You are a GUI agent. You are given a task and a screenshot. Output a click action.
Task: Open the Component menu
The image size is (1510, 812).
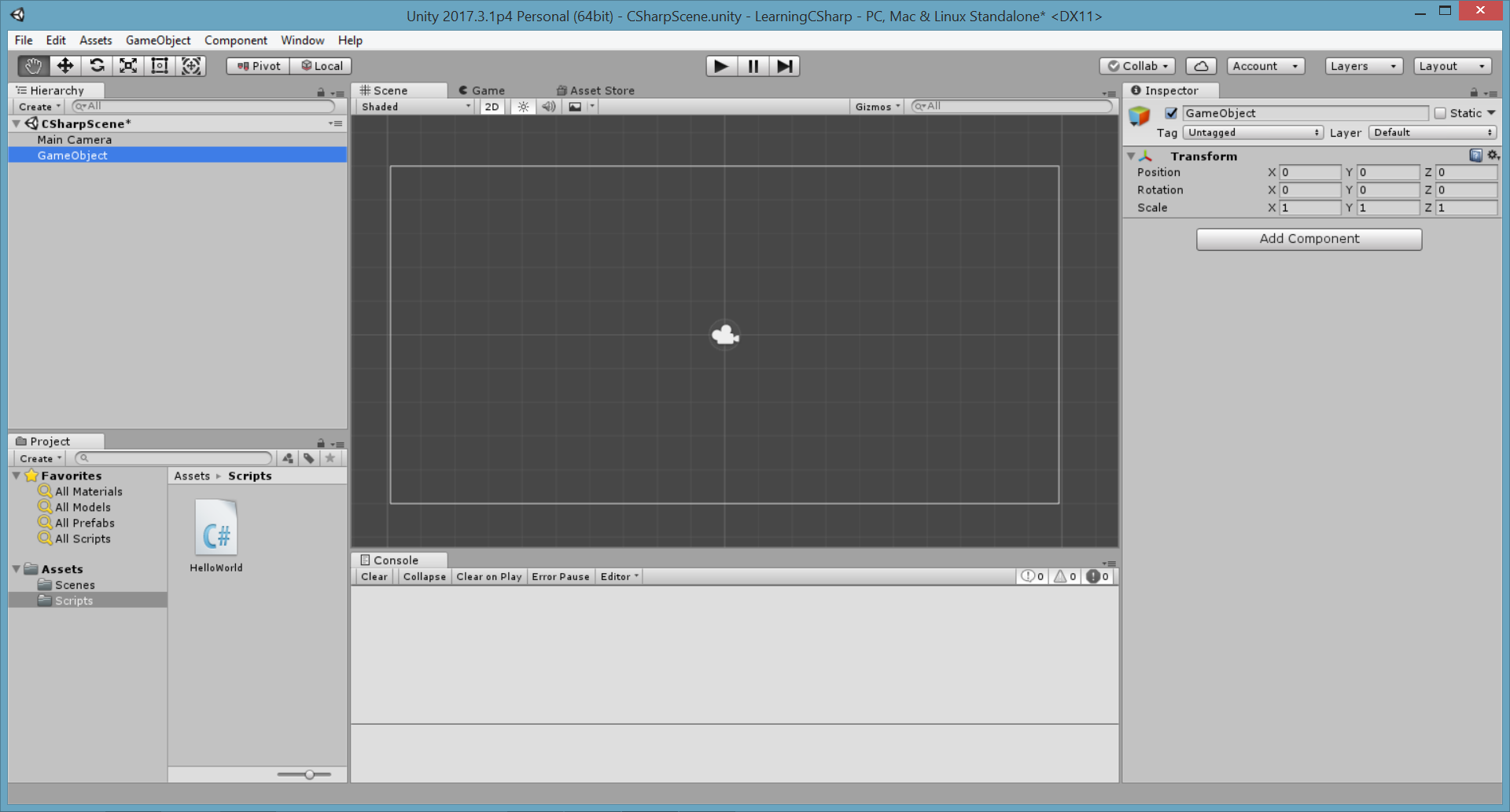(x=236, y=40)
